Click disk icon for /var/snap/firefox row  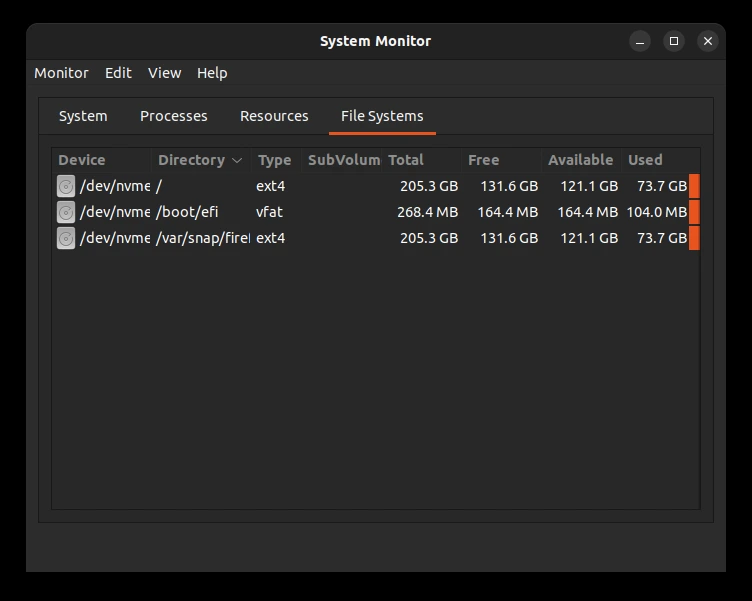coord(66,238)
